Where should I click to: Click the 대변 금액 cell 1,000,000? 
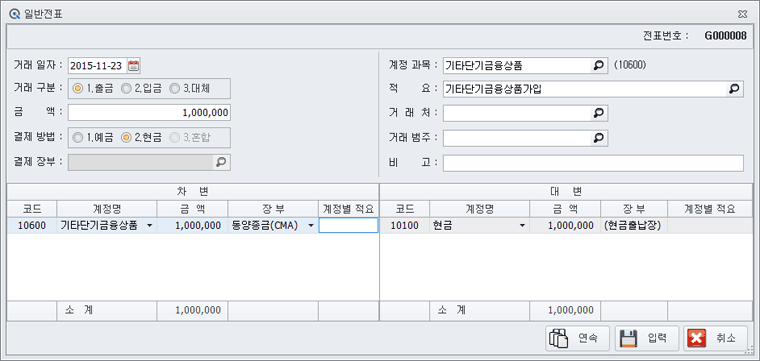[x=565, y=225]
